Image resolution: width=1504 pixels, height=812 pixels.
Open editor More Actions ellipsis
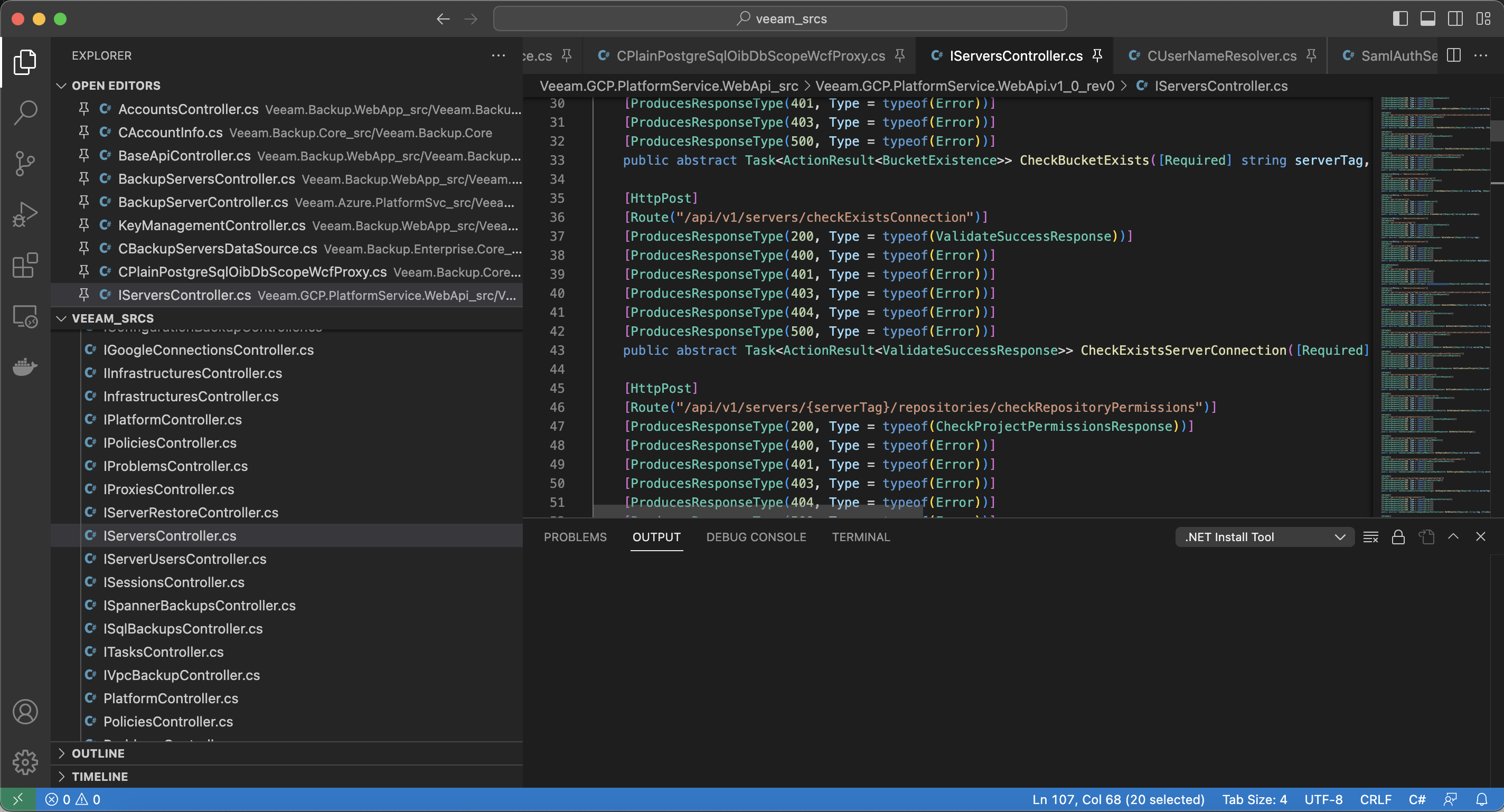pyautogui.click(x=1481, y=55)
